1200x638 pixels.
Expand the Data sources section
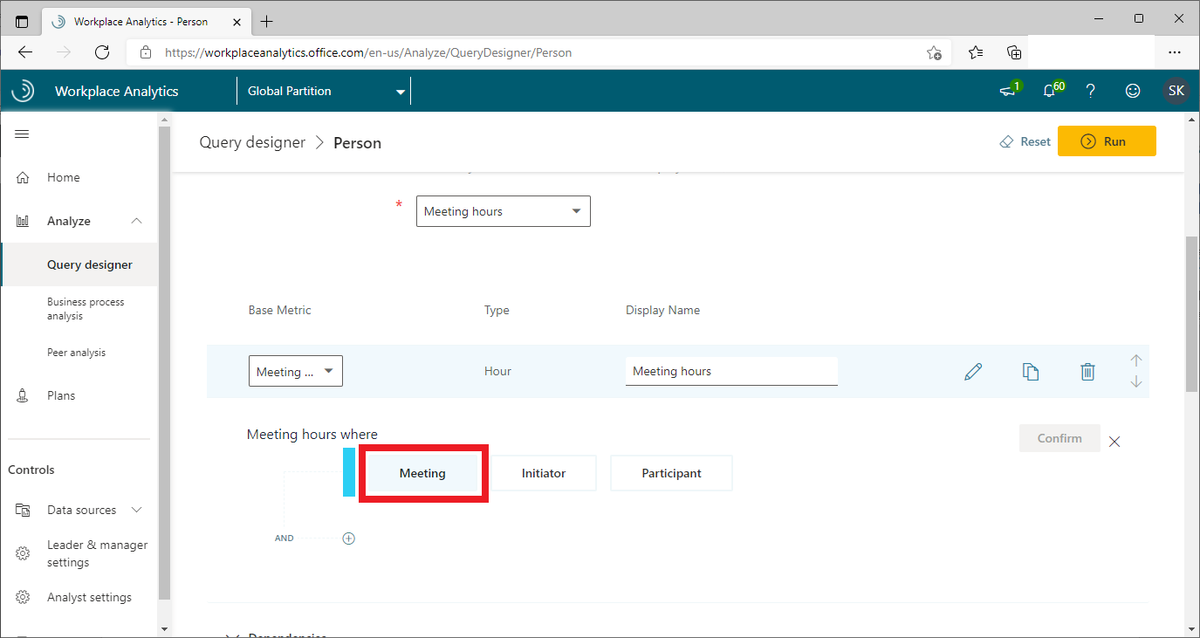tap(137, 510)
